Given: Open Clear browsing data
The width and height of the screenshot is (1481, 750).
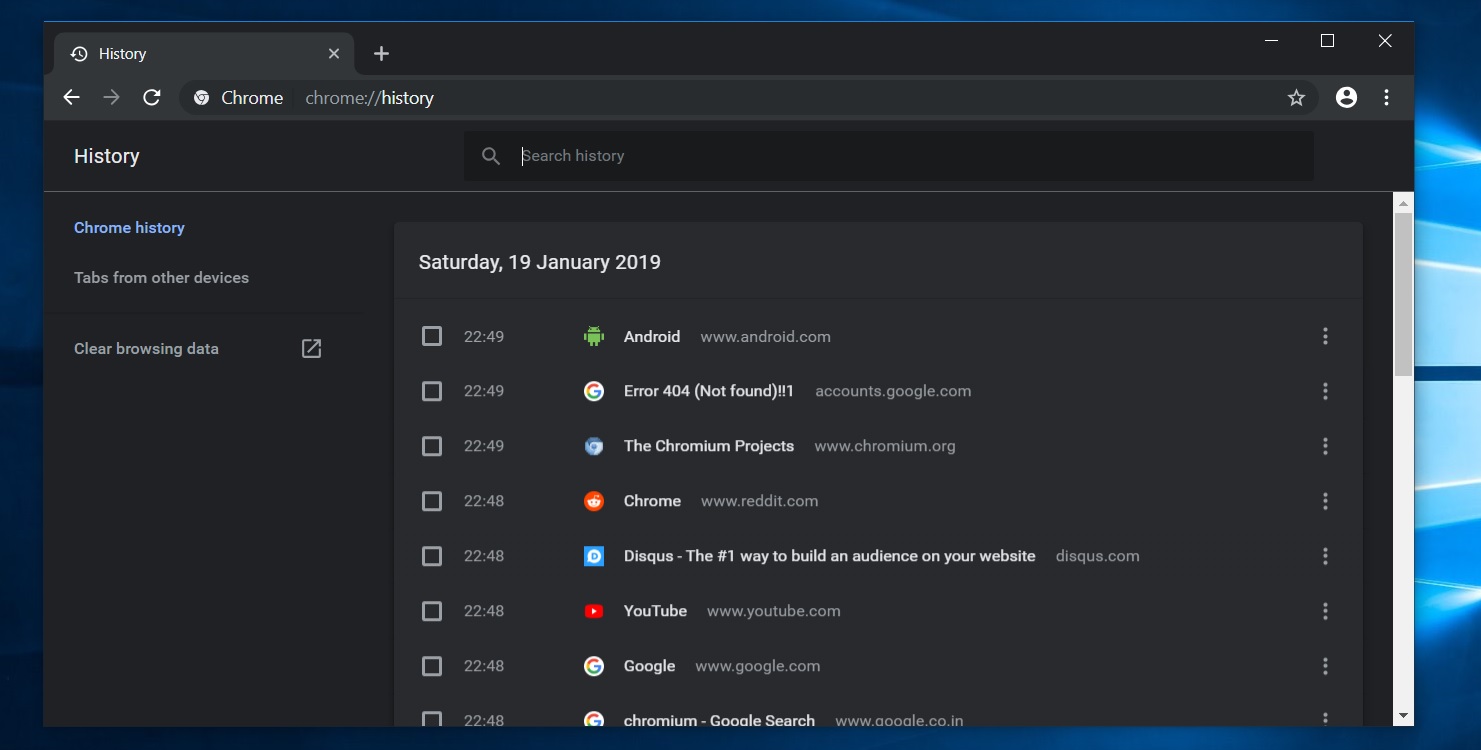Looking at the screenshot, I should tap(146, 349).
